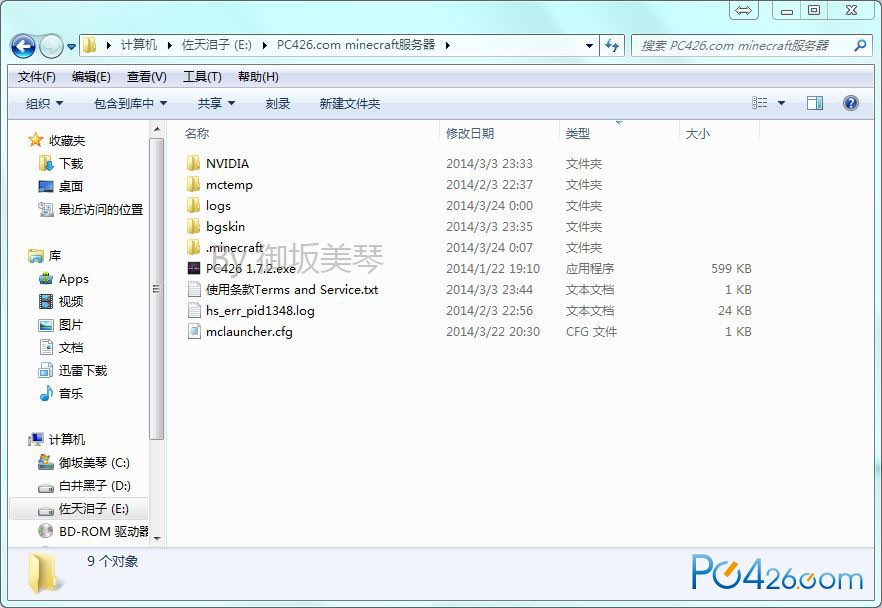882x608 pixels.
Task: Click the PC426 1.7.2.exe file name
Action: point(250,268)
